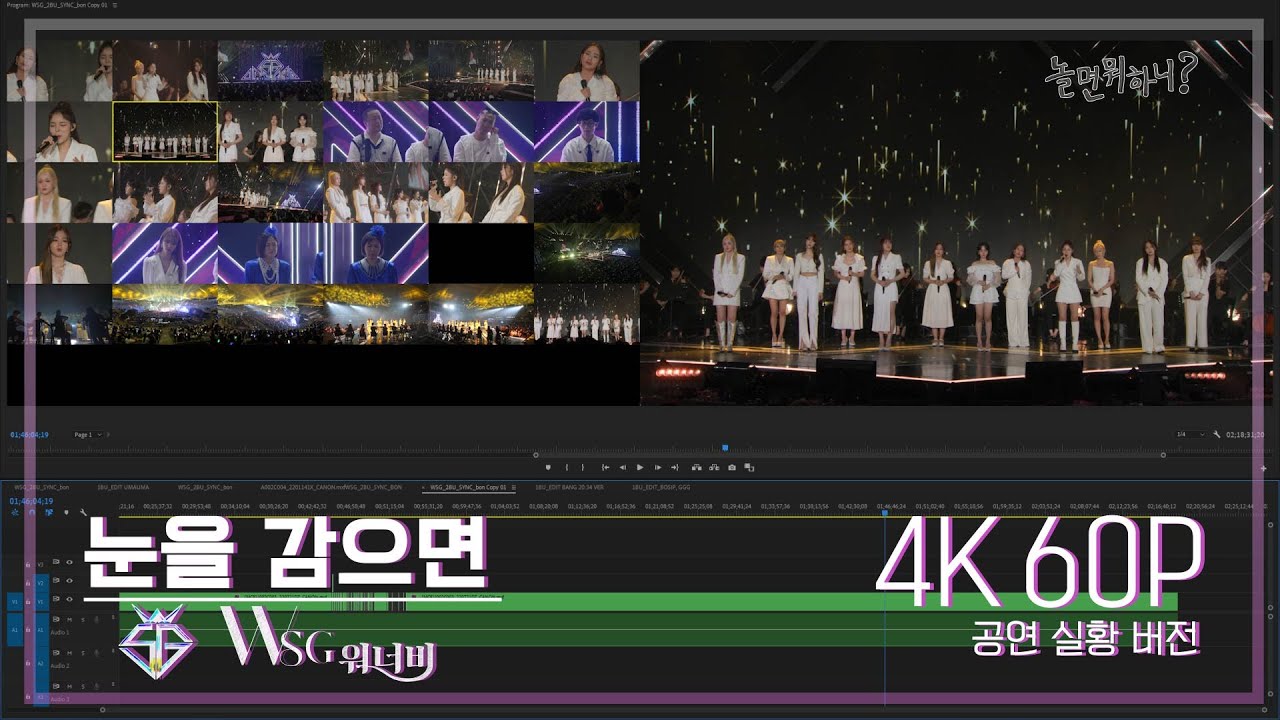Toggle sync lock on track V2
This screenshot has height=720, width=1280.
click(56, 581)
